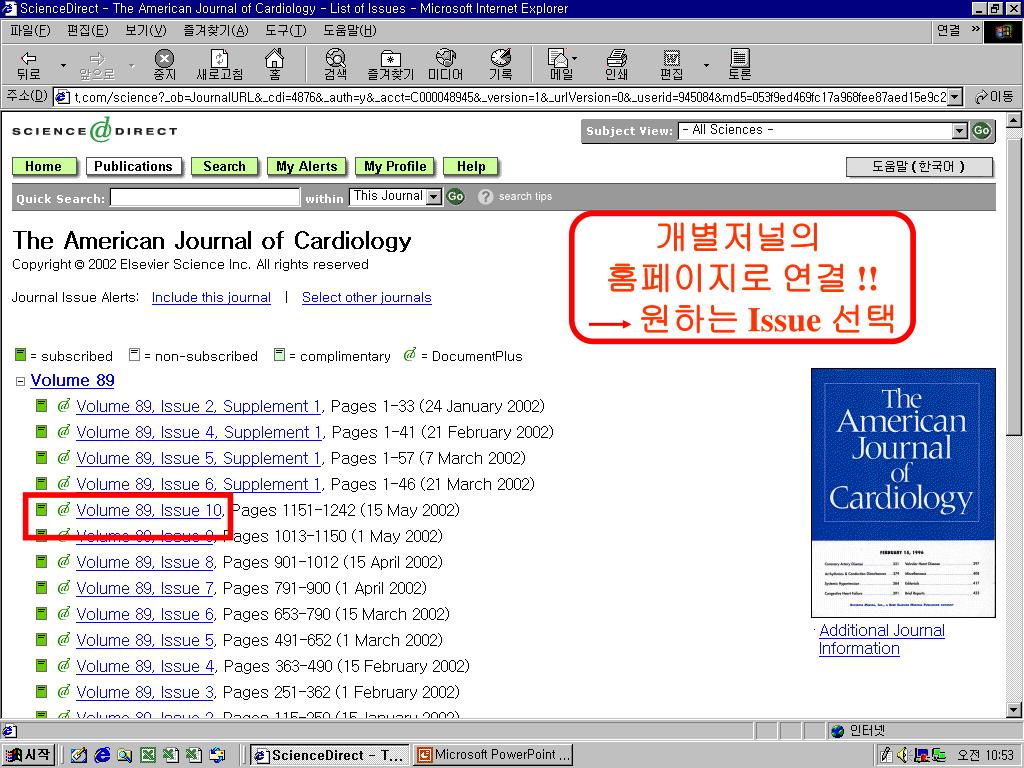The height and width of the screenshot is (768, 1024).
Task: Collapse the Volume 89 tree expander
Action: point(20,381)
